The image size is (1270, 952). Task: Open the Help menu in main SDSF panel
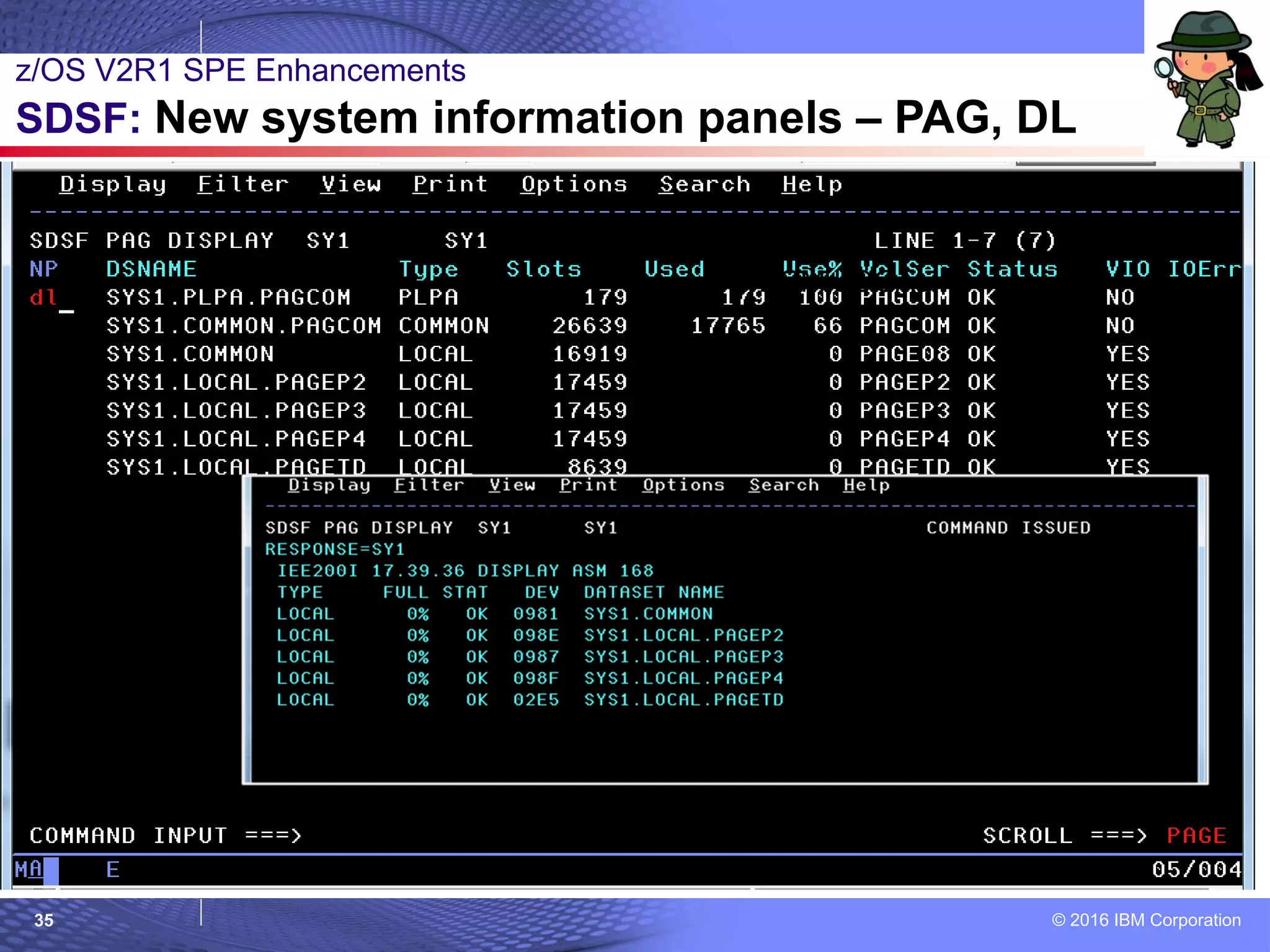click(812, 184)
